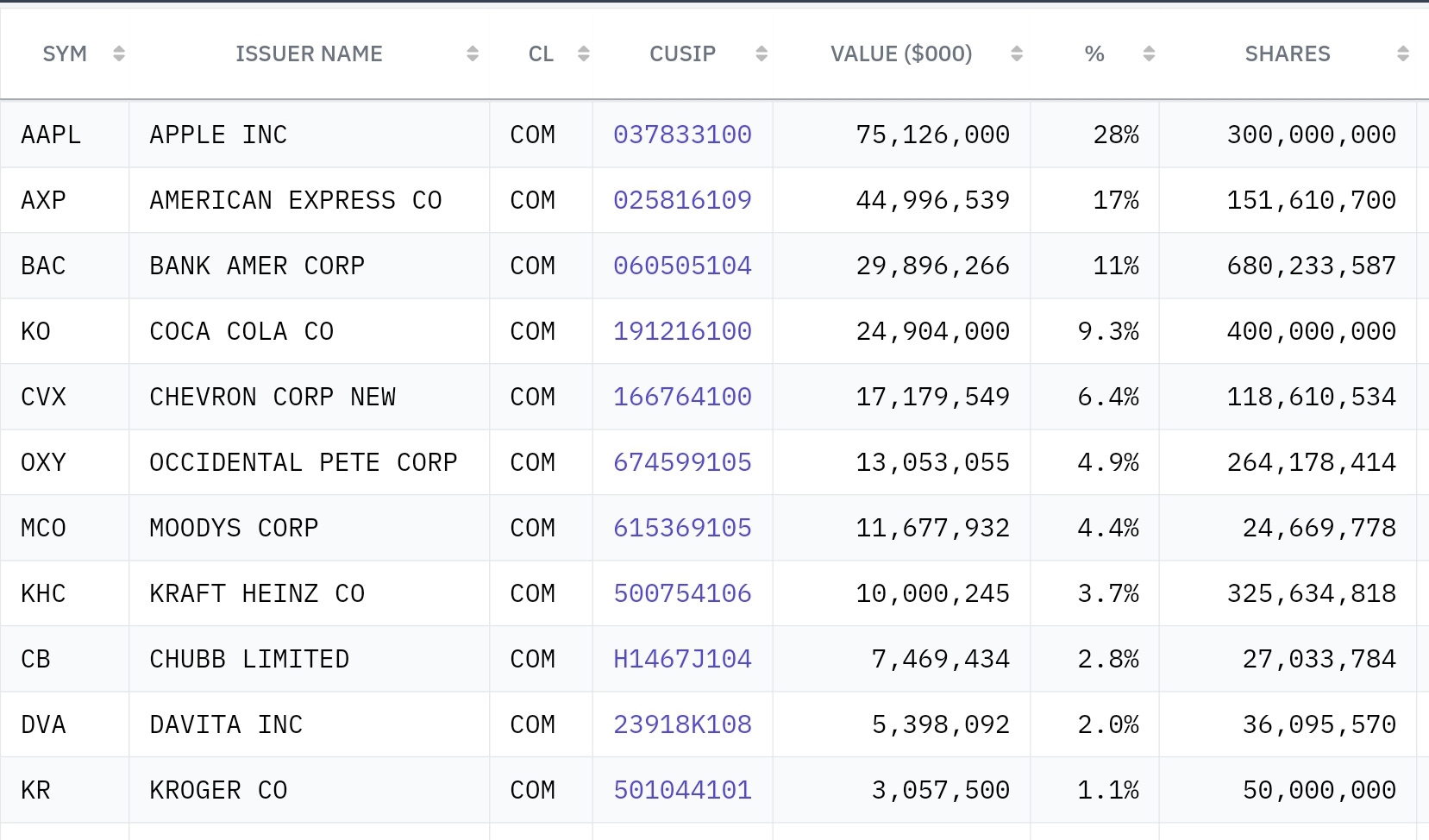Sort by CUSIP column arrows icon

click(x=762, y=53)
